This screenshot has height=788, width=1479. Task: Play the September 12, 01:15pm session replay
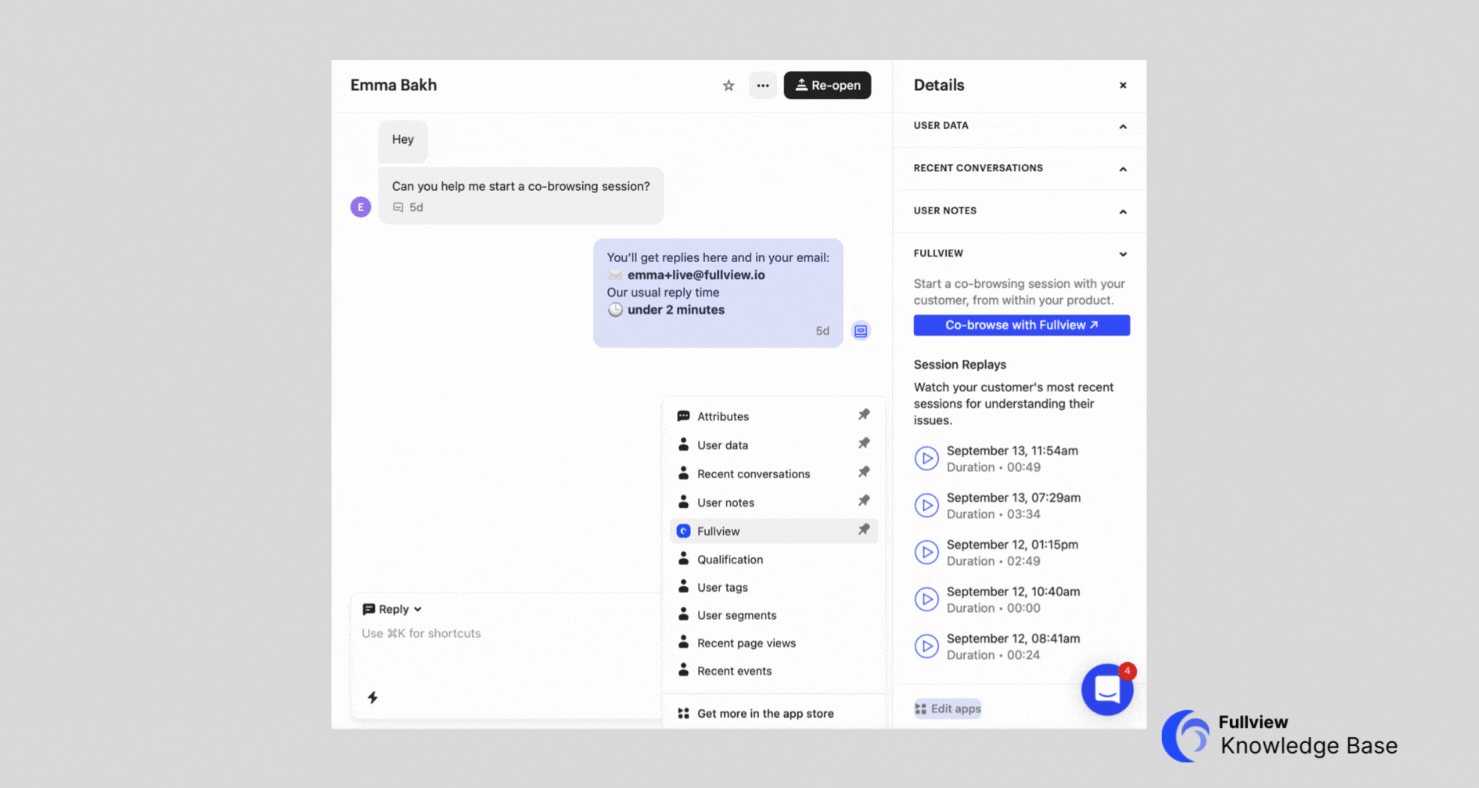pos(927,552)
